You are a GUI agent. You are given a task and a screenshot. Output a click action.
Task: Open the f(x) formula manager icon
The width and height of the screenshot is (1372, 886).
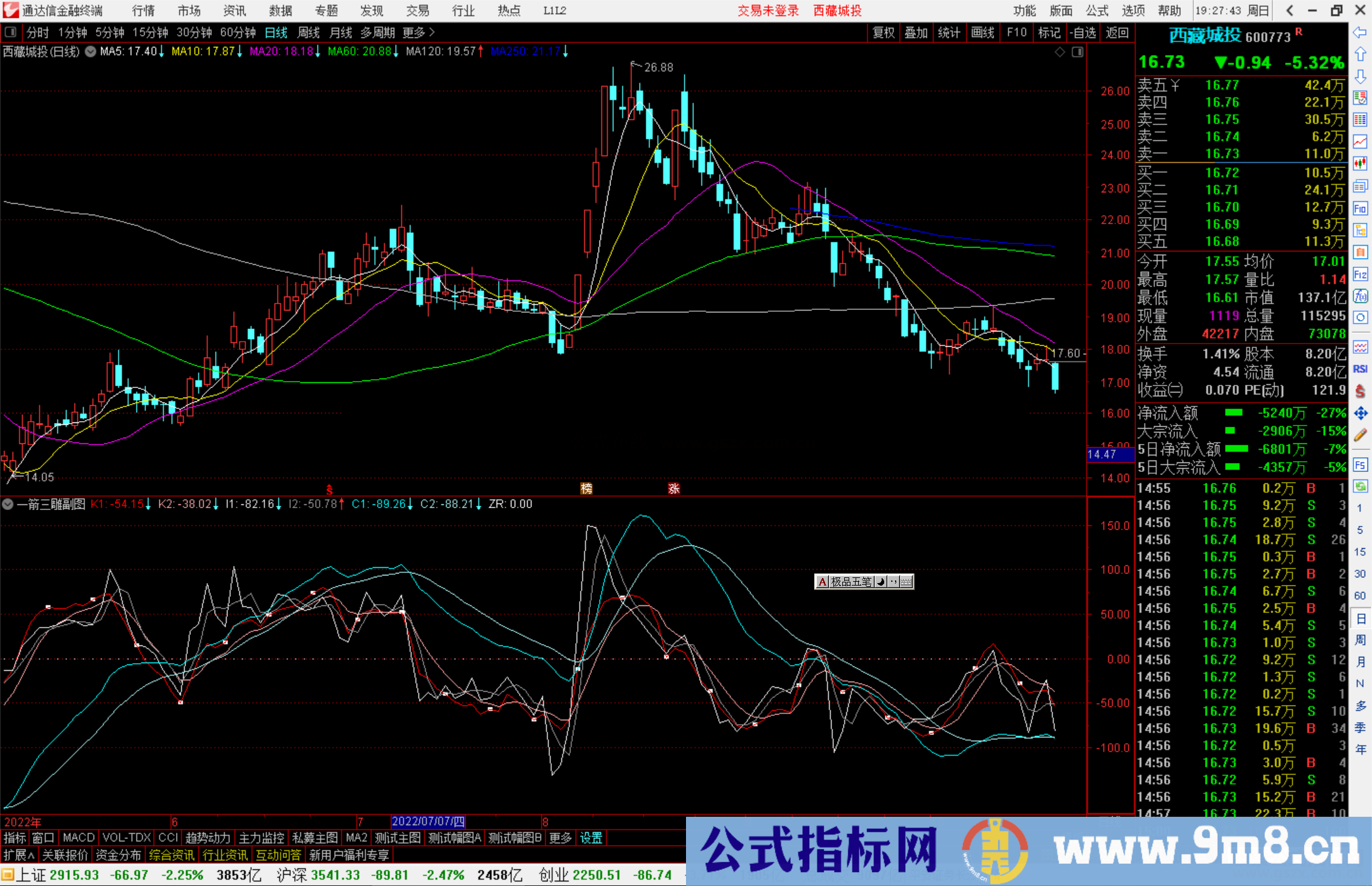(x=1360, y=296)
